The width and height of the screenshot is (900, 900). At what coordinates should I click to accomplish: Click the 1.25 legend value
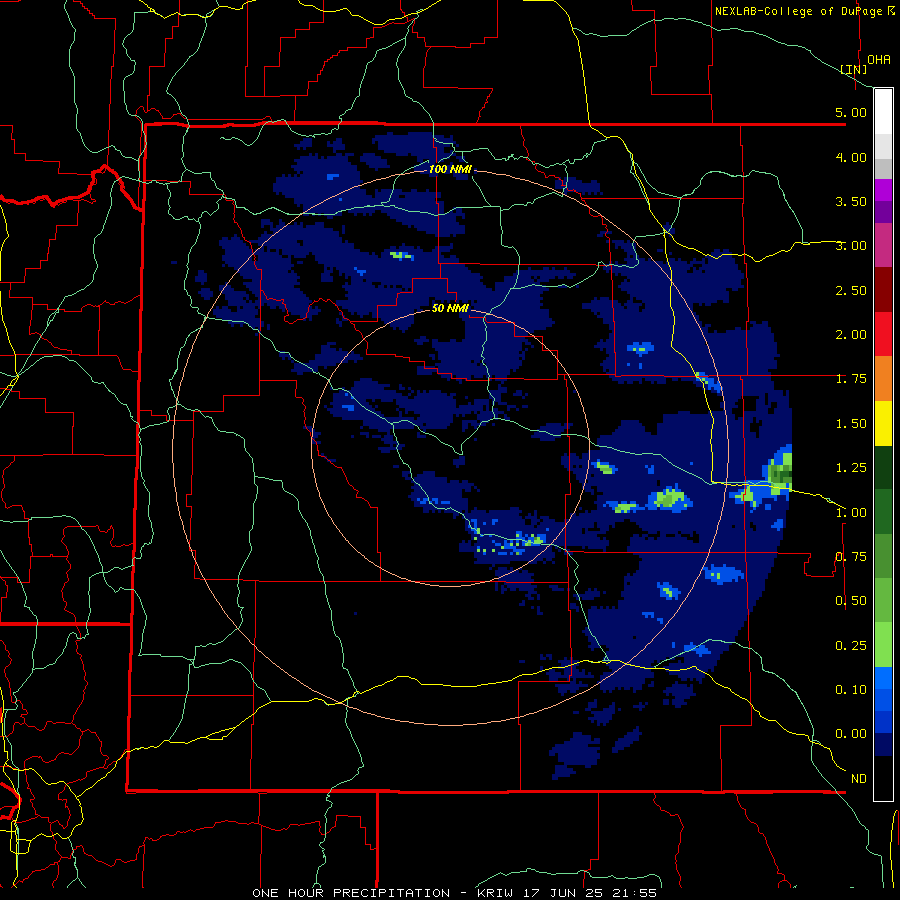coord(851,468)
